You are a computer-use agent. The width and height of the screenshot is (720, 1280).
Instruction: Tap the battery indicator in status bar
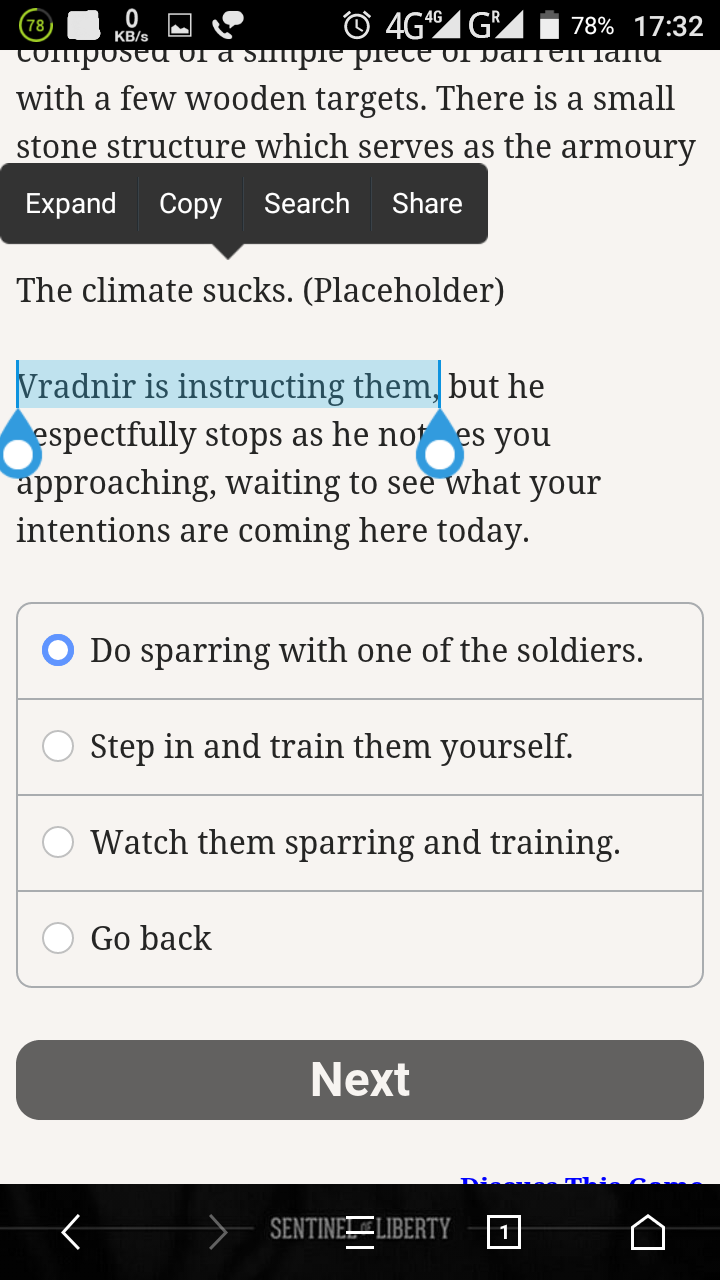(x=549, y=25)
